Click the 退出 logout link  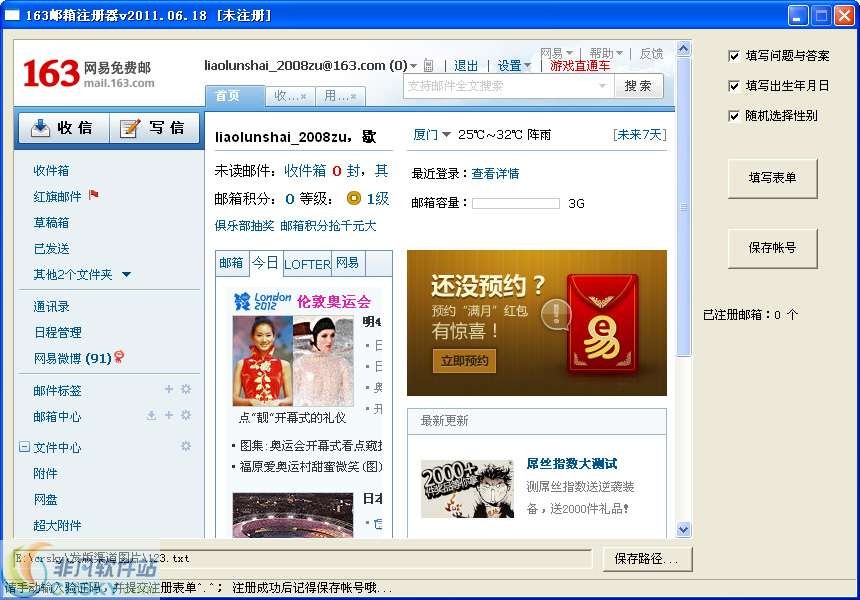tap(466, 66)
